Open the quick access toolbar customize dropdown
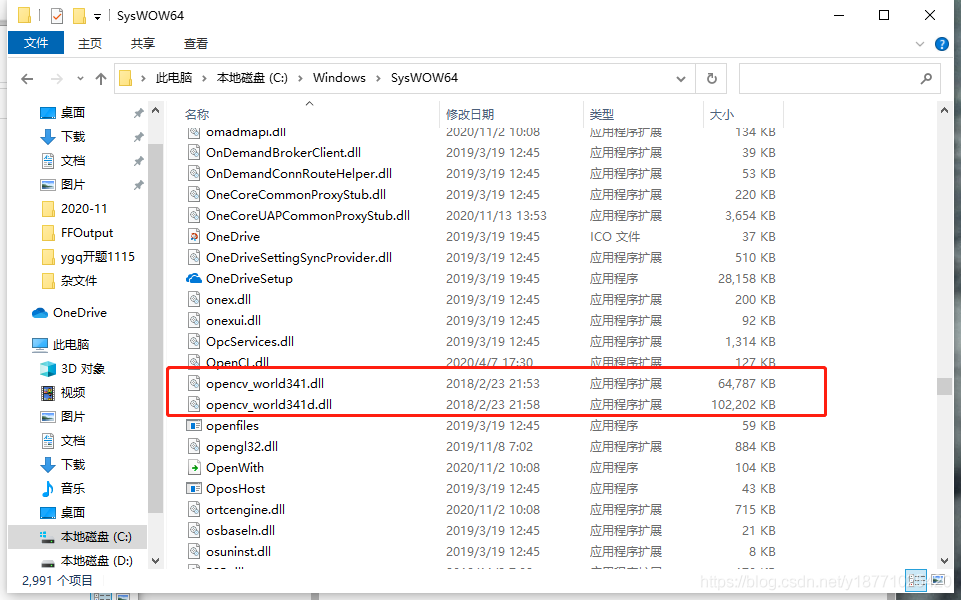Screen dimensions: 961x600 click(97, 17)
